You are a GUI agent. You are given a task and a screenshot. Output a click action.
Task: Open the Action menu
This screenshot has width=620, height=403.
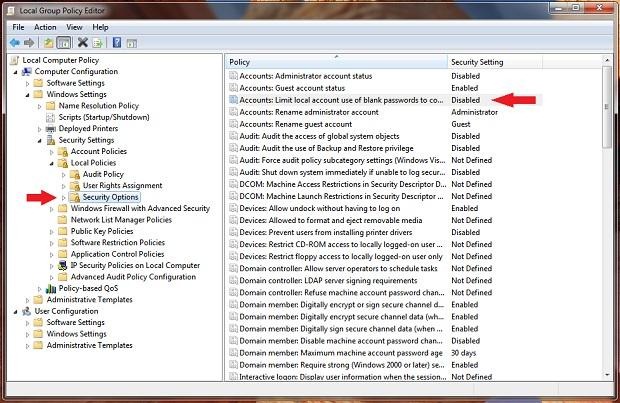click(x=45, y=27)
